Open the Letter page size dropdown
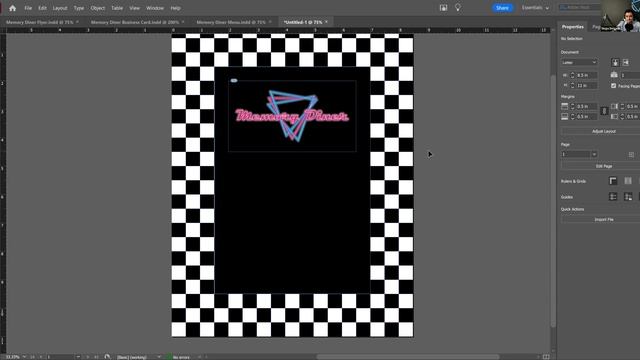640x360 pixels. pos(579,62)
